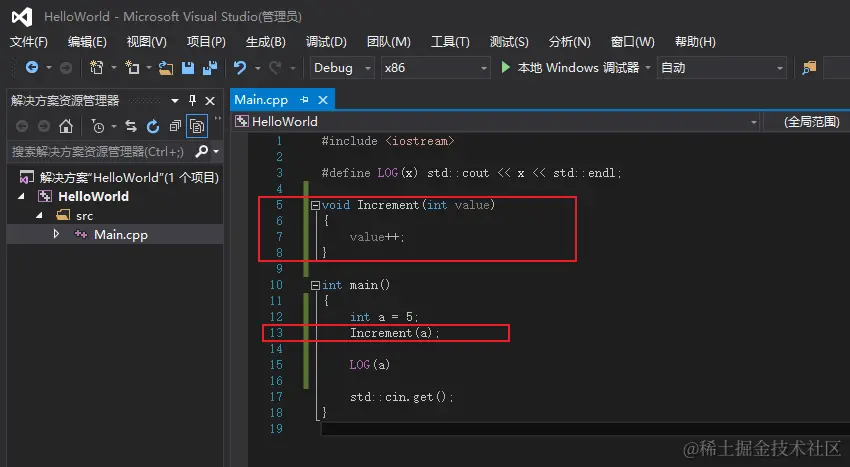Open the 调试(D) menu

[326, 42]
